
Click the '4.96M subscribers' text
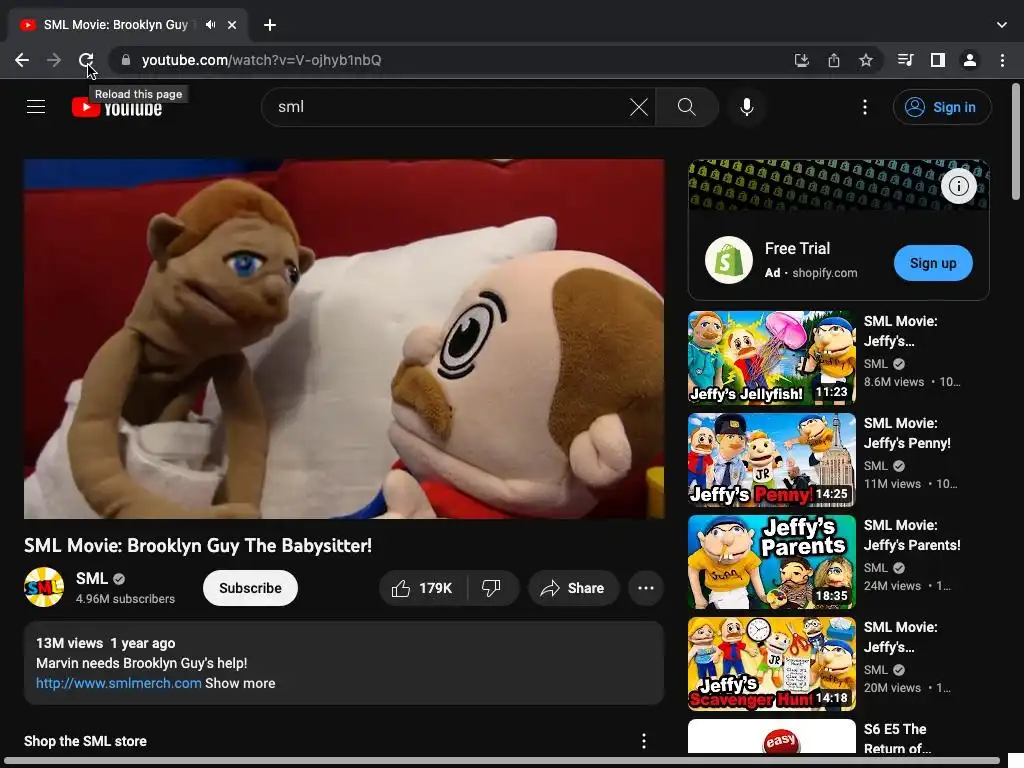point(125,599)
